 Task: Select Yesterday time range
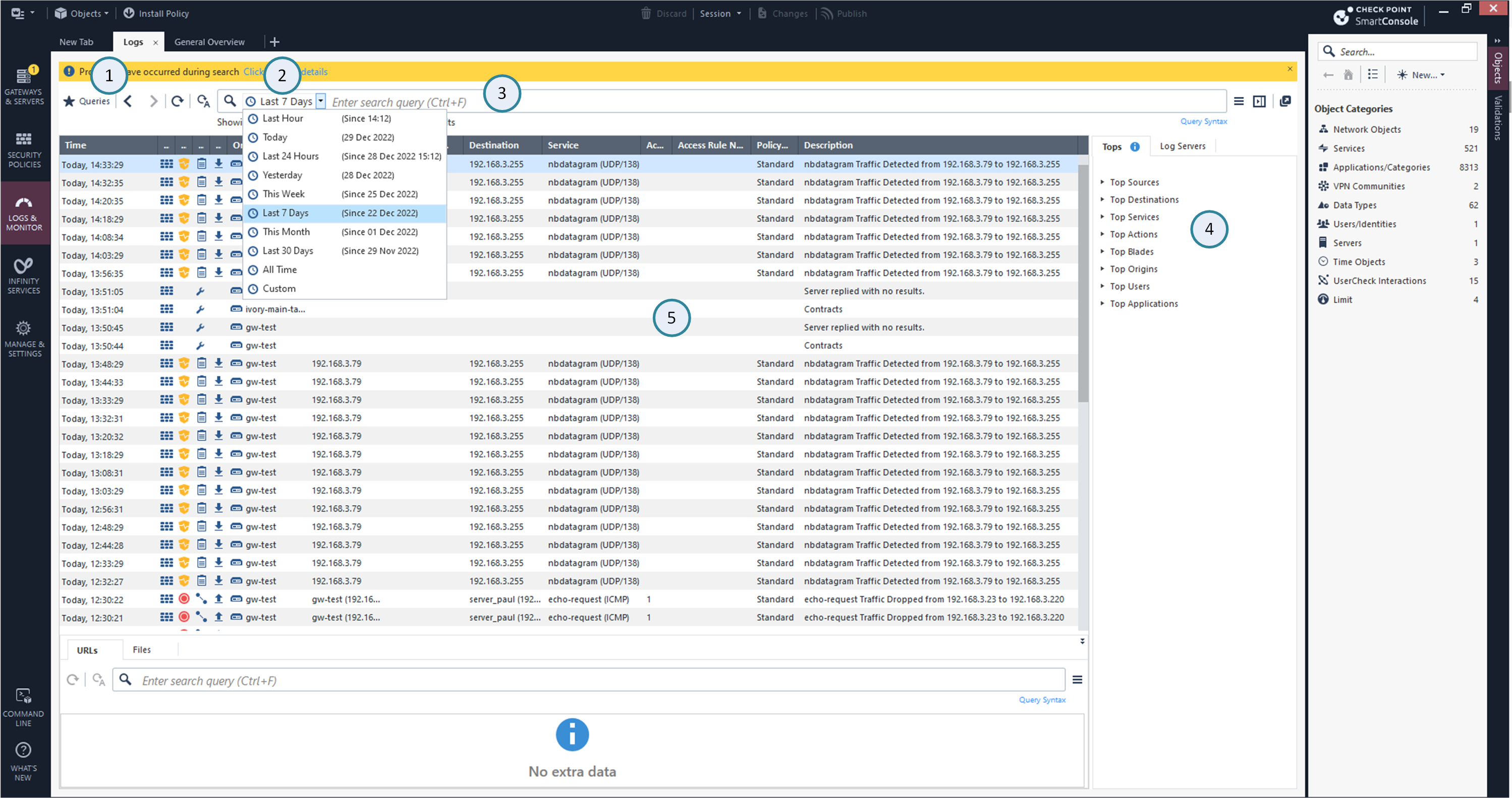pos(345,175)
